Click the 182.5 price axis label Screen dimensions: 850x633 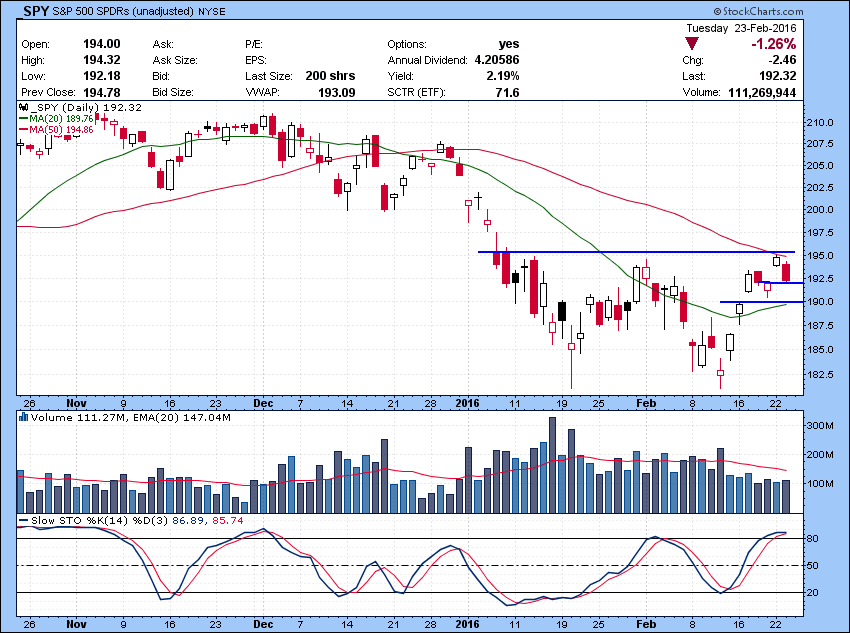819,374
